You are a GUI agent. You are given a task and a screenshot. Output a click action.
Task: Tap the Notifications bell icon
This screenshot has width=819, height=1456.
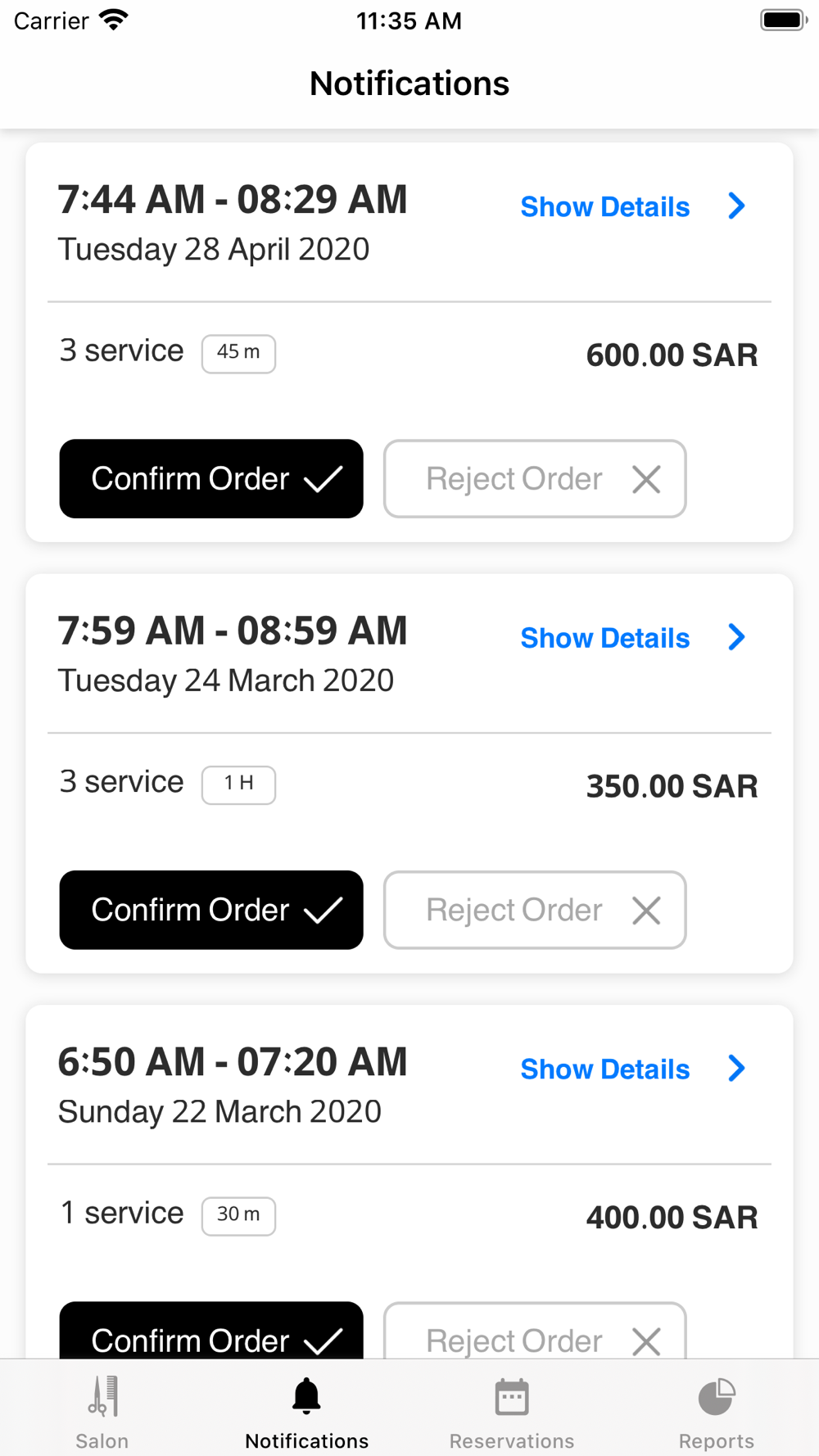[307, 1396]
